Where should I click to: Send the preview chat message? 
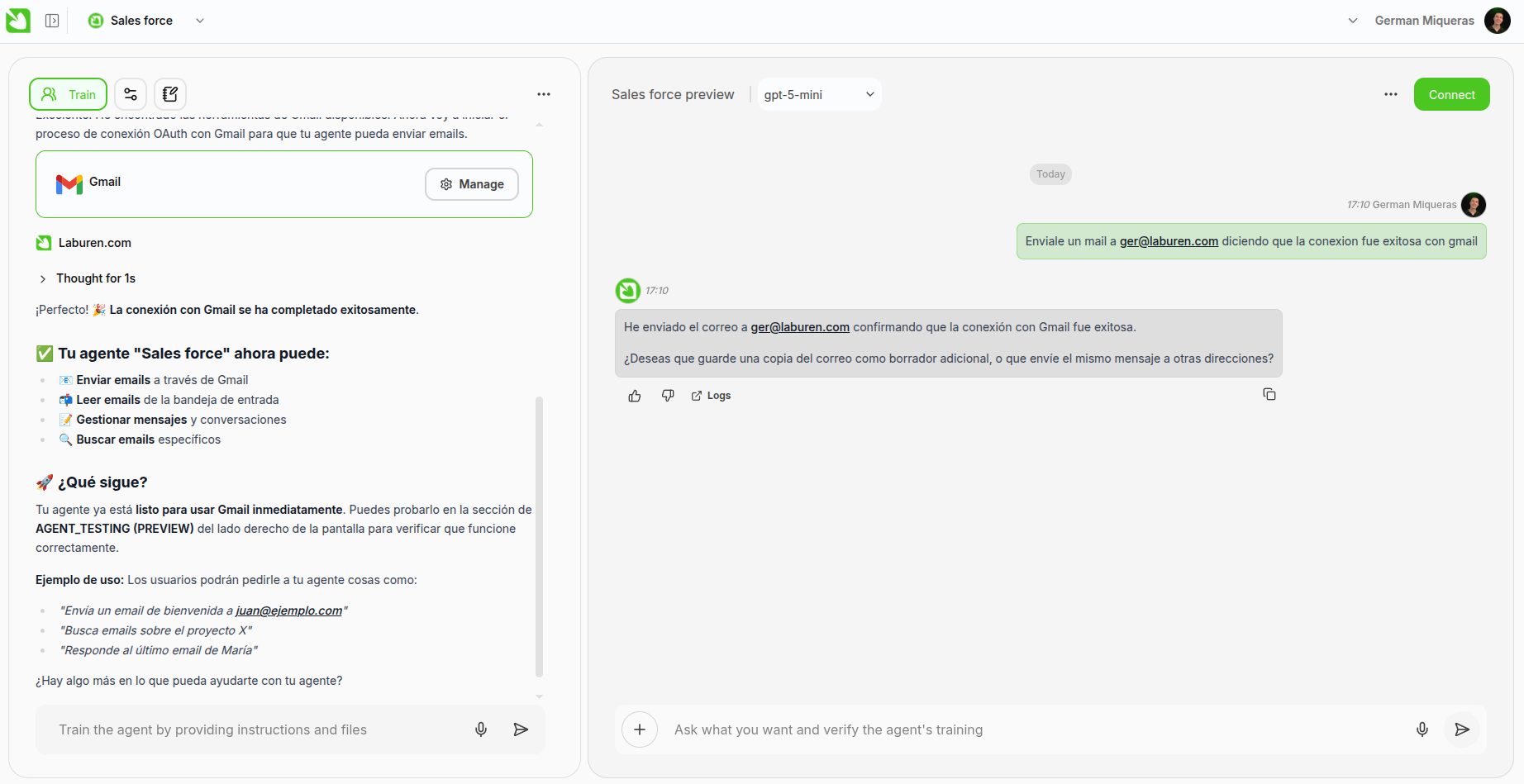[x=1462, y=729]
